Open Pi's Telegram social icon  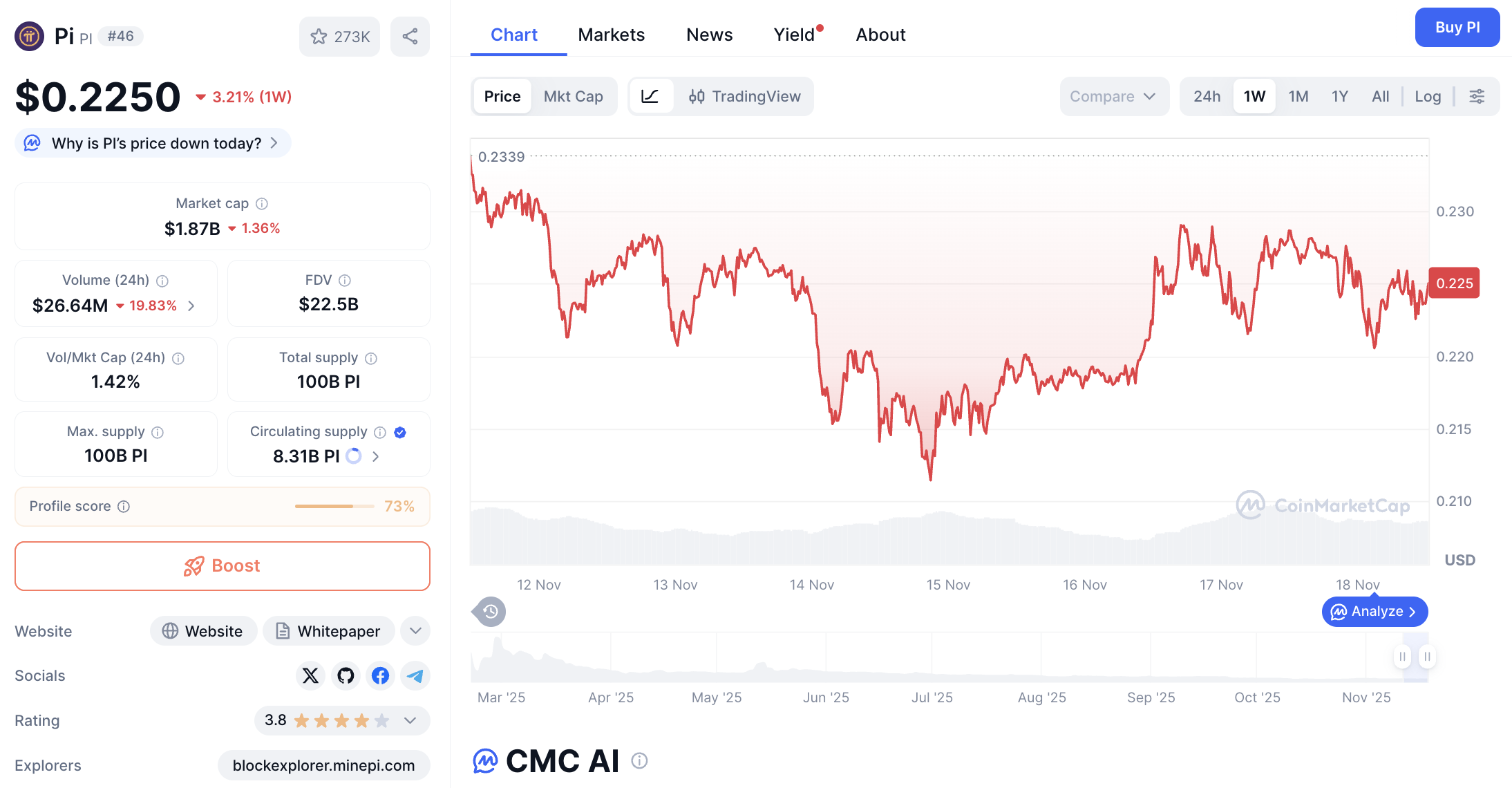click(415, 675)
